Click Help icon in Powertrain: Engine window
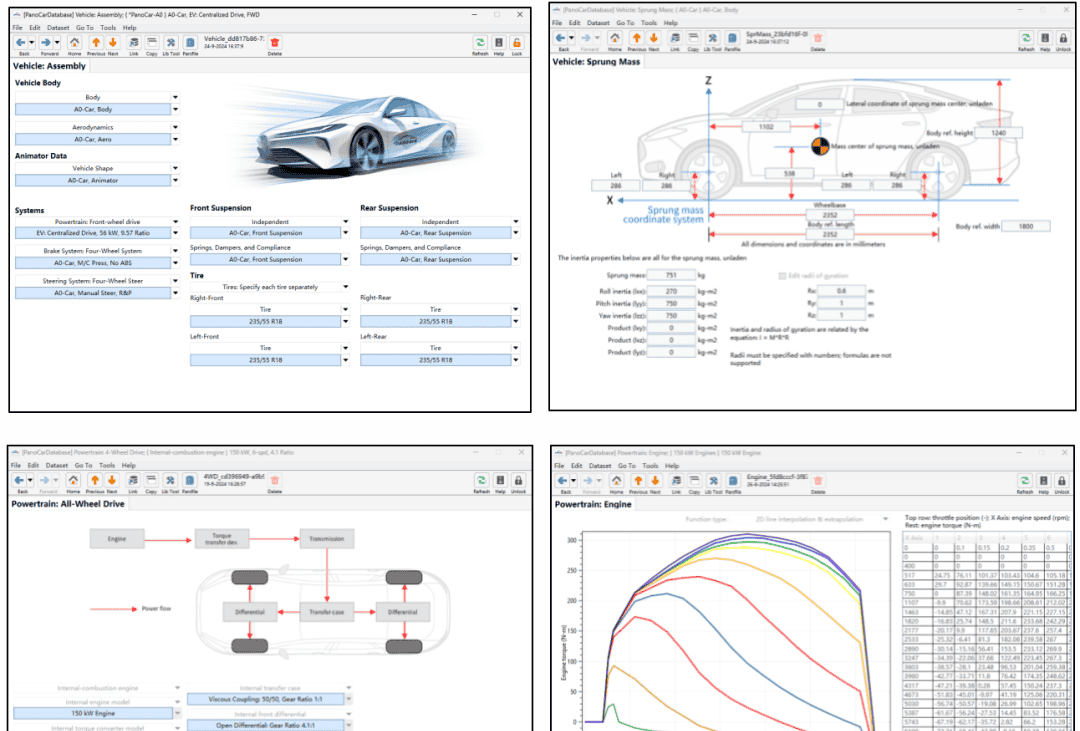The image size is (1080, 731). (x=1044, y=482)
